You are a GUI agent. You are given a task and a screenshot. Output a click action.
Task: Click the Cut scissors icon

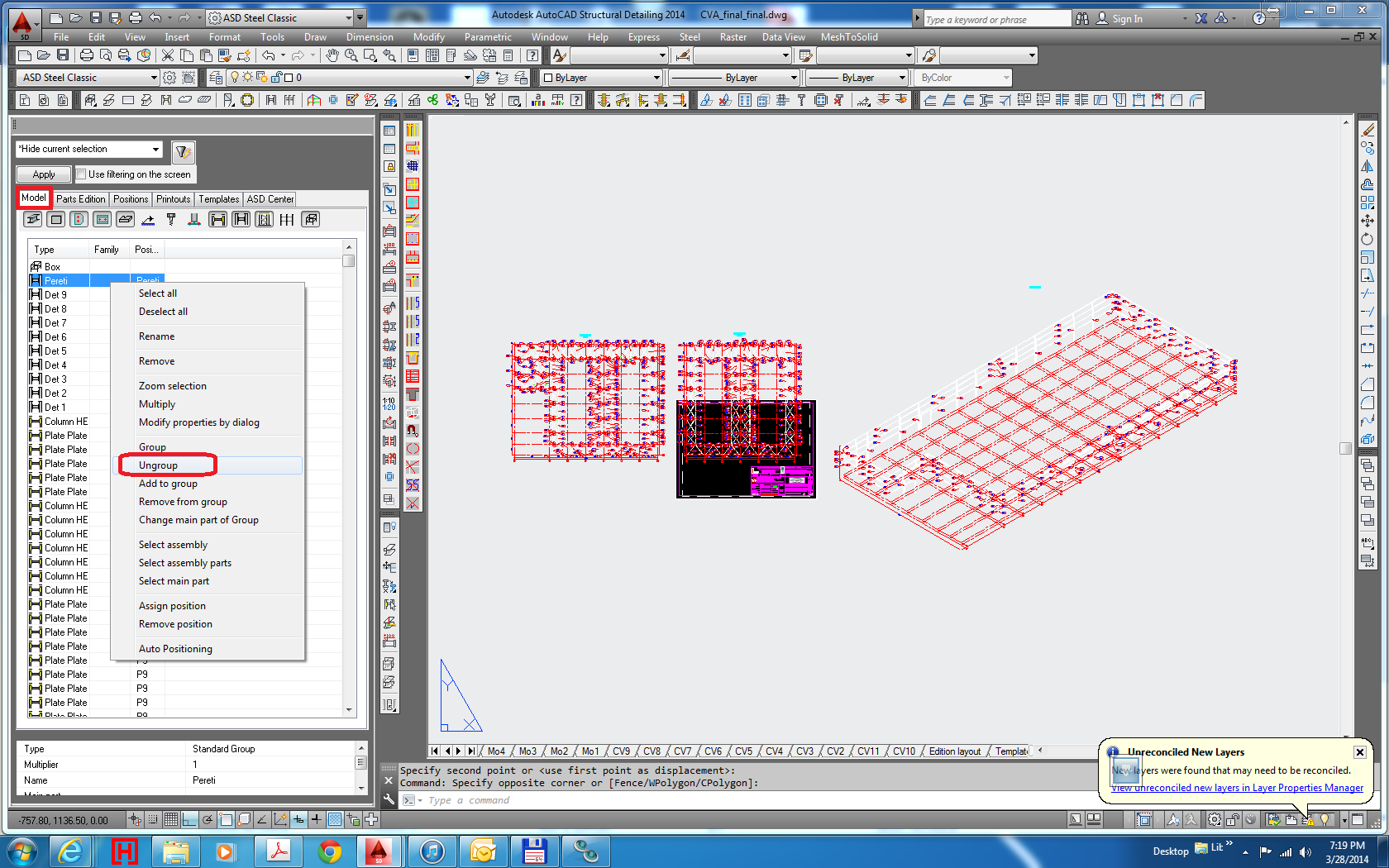[168, 55]
